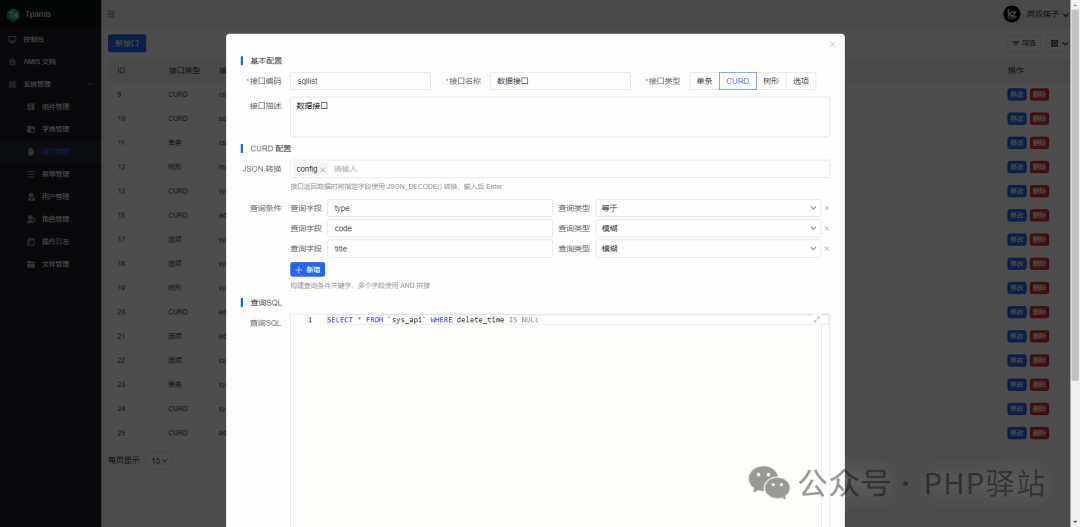Click 修改 for row ID 23
The height and width of the screenshot is (527, 1080).
point(1017,384)
